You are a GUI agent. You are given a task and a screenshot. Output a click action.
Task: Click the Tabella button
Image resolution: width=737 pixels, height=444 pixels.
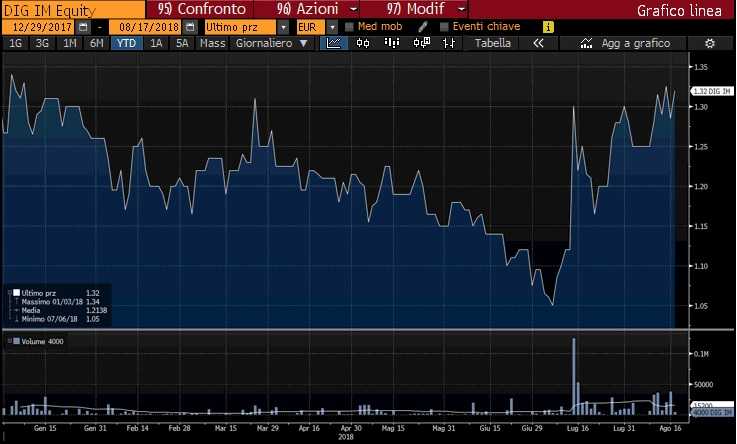tap(492, 43)
